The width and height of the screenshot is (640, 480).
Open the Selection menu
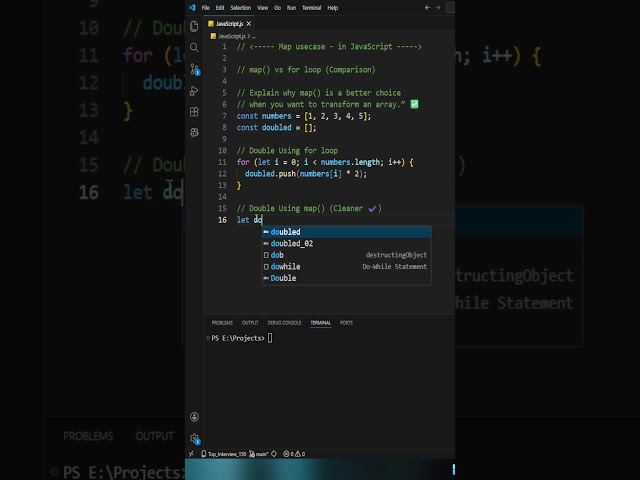[x=241, y=8]
